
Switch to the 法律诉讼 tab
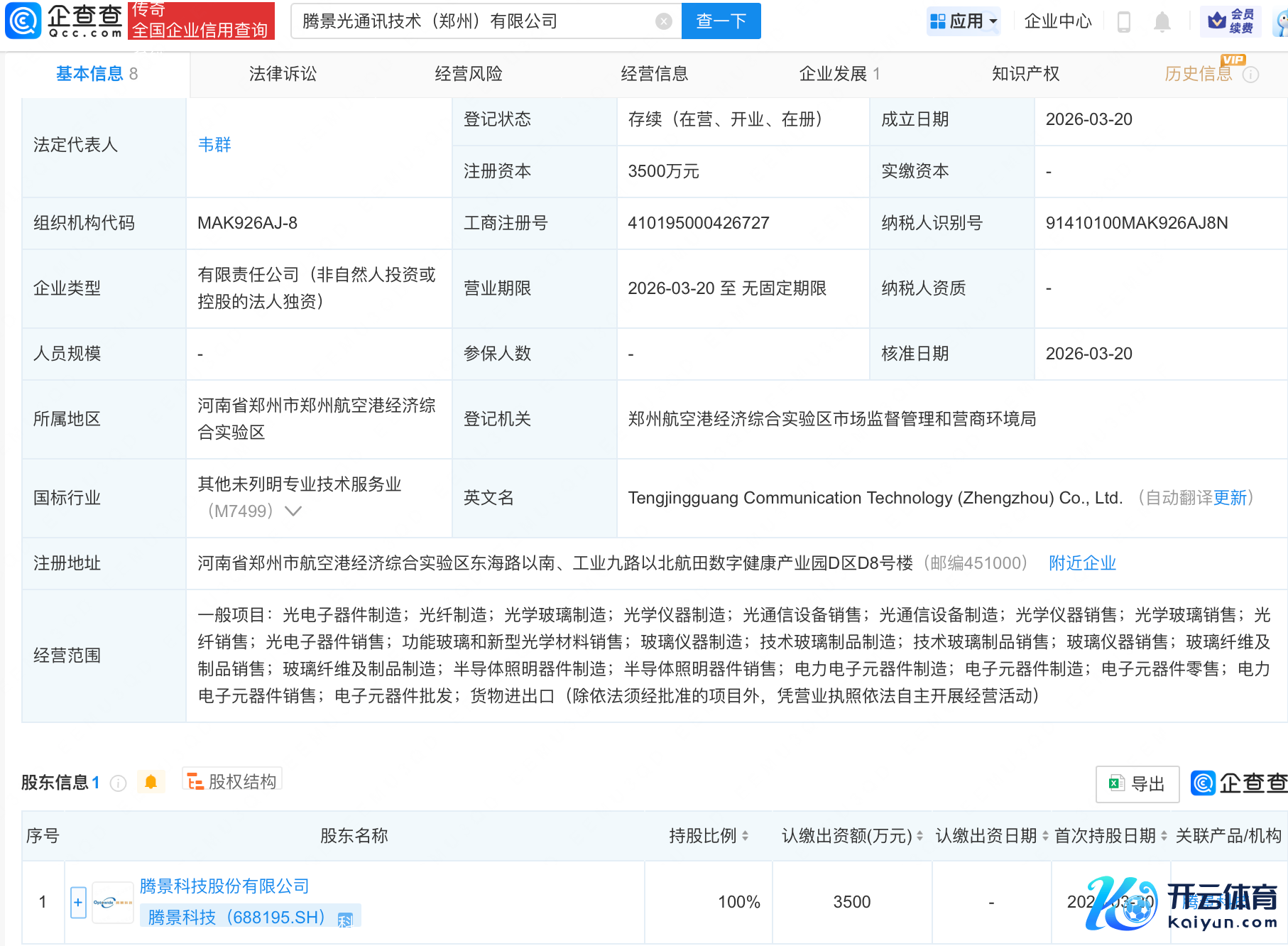(x=283, y=74)
